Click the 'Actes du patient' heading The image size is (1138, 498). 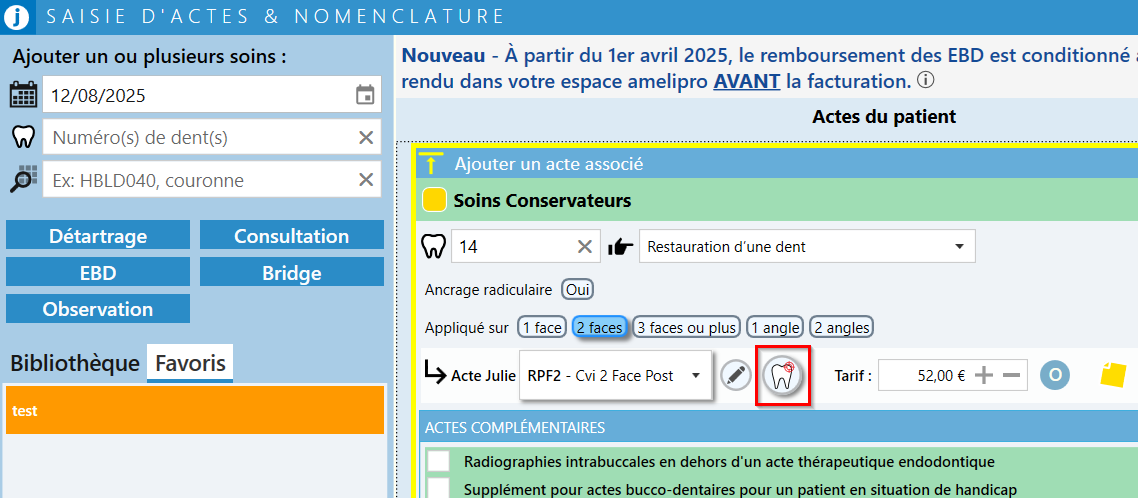coord(884,116)
